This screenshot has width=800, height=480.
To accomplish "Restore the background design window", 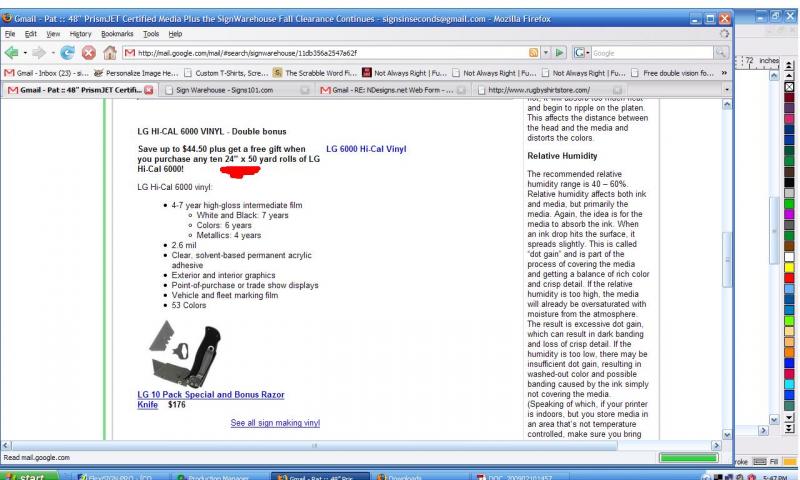I will coord(775,16).
